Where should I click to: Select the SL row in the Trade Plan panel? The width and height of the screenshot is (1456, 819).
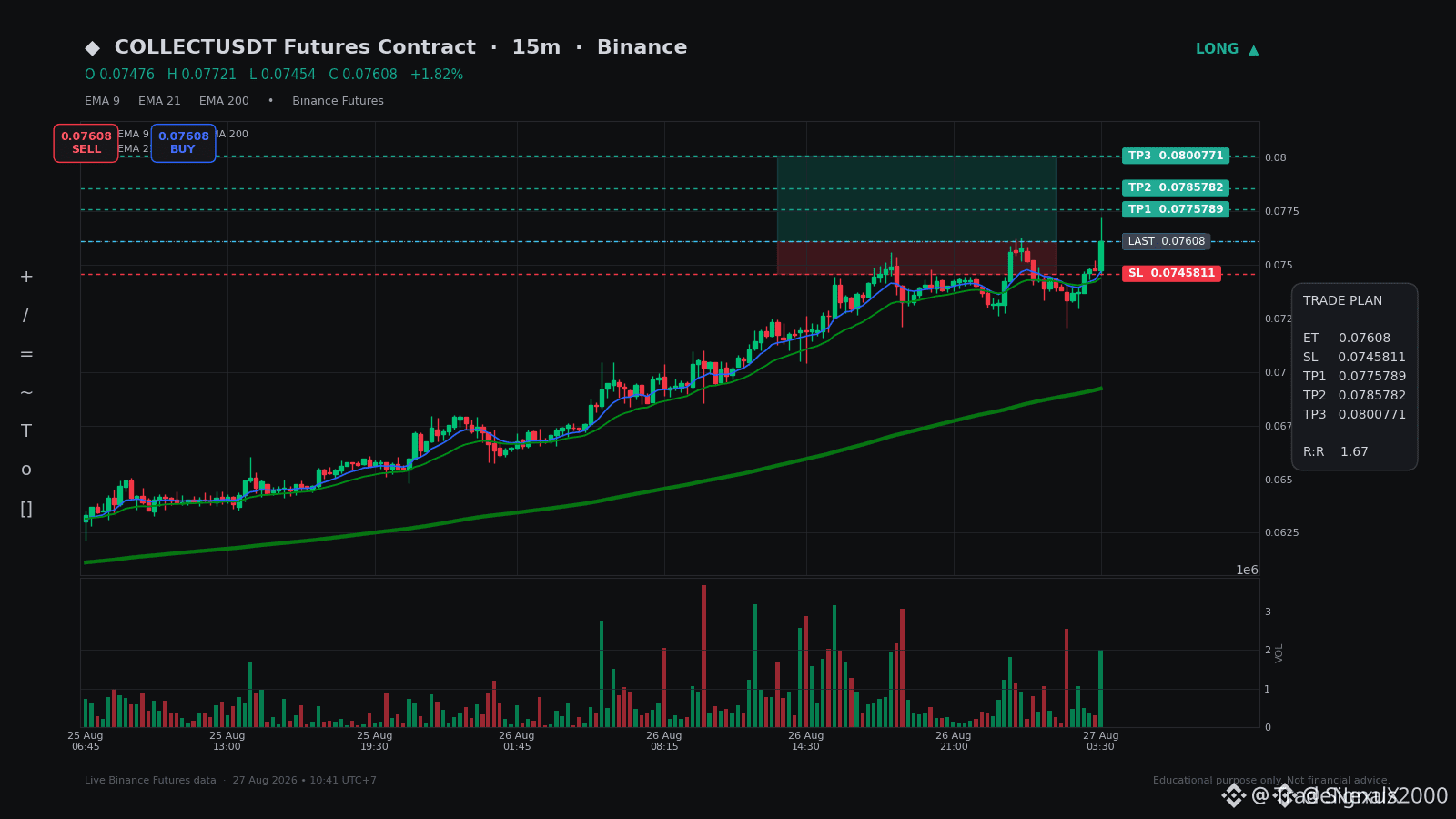tap(1354, 358)
